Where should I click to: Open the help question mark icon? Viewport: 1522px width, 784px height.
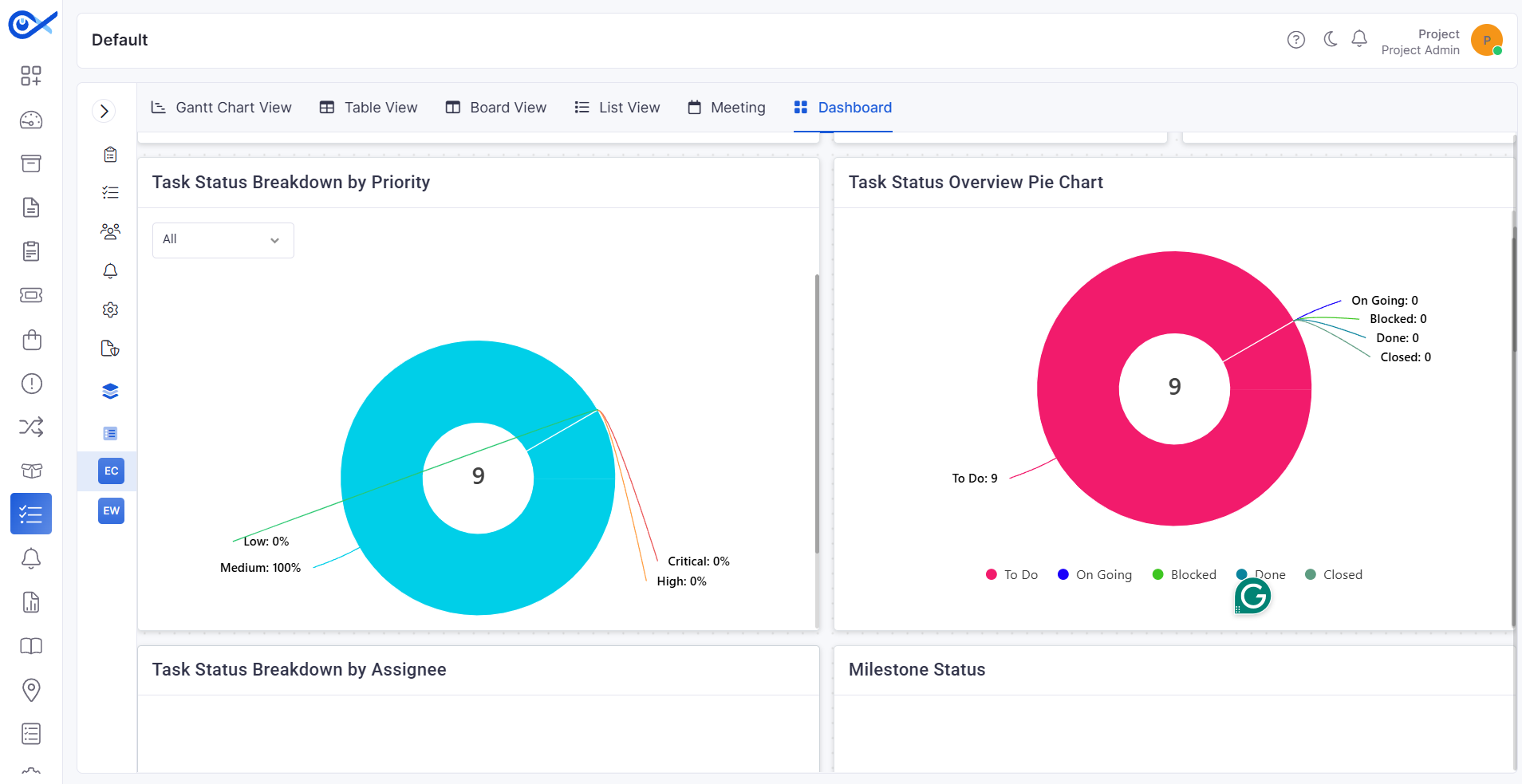point(1296,40)
